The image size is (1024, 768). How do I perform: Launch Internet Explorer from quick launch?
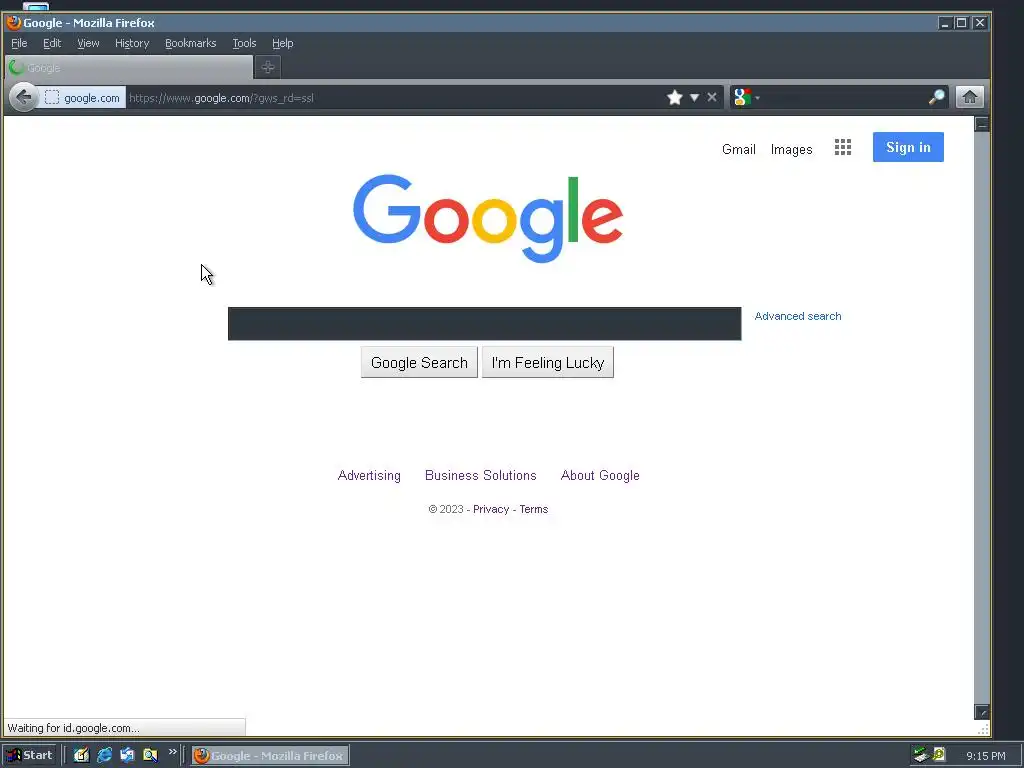click(x=104, y=755)
